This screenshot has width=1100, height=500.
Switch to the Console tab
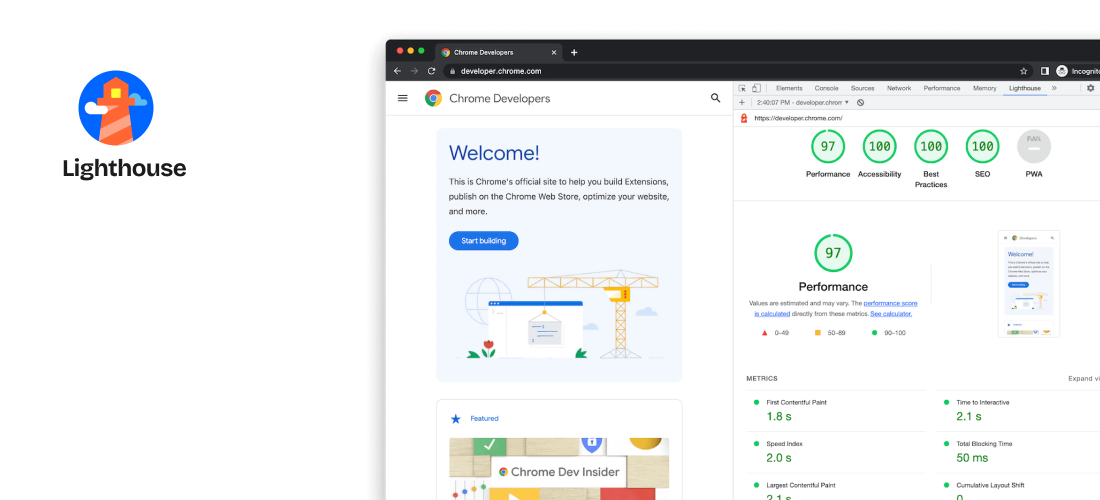pyautogui.click(x=826, y=88)
